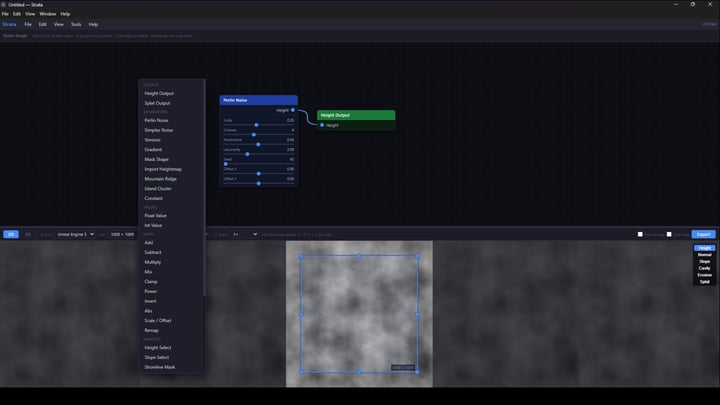Image resolution: width=720 pixels, height=405 pixels.
Task: Choose Mix in the node menu
Action: pos(171,272)
